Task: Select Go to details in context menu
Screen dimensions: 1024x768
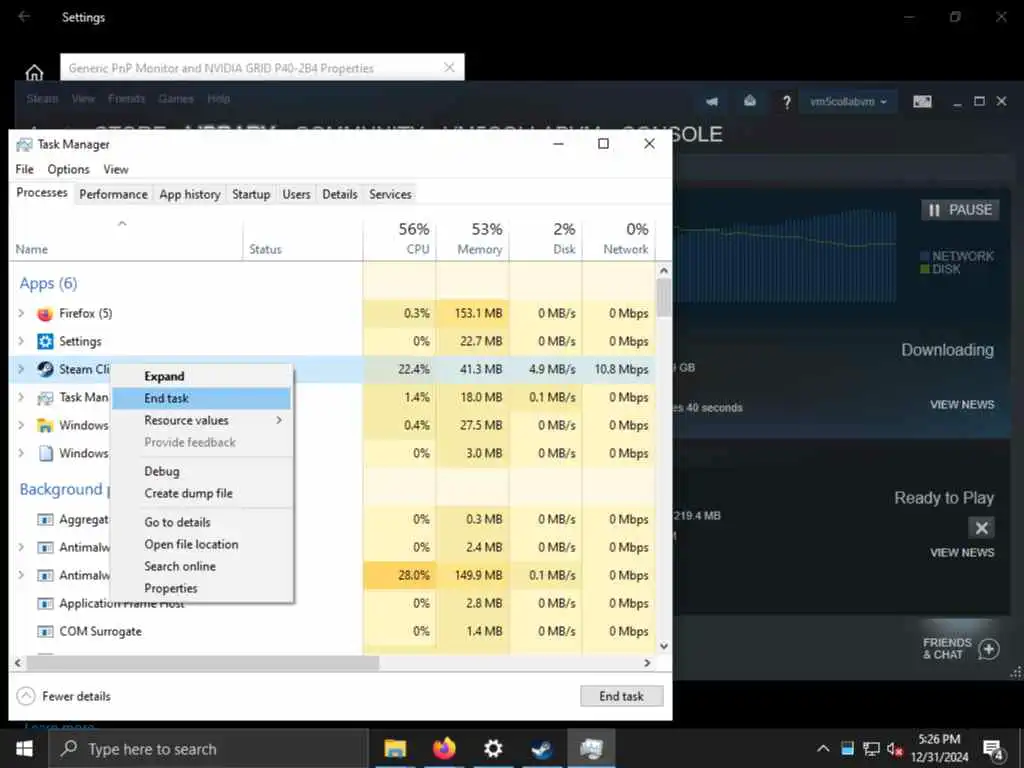Action: (201, 522)
